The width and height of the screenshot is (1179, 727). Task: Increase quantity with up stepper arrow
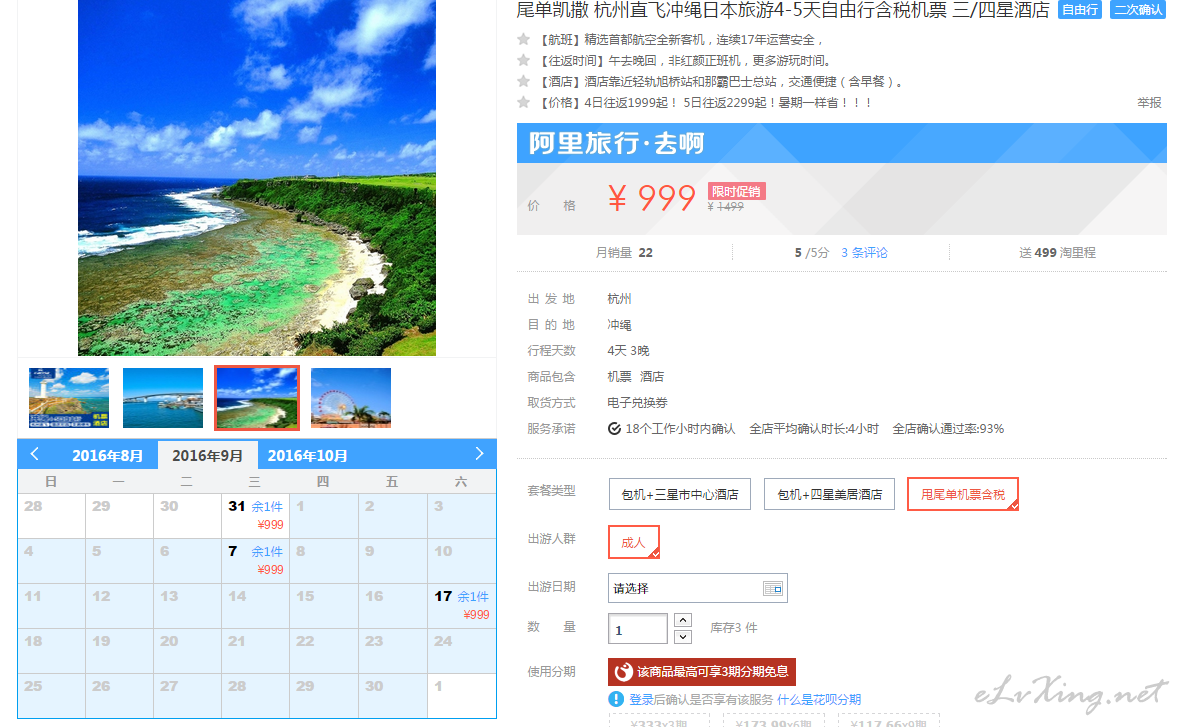tap(683, 620)
